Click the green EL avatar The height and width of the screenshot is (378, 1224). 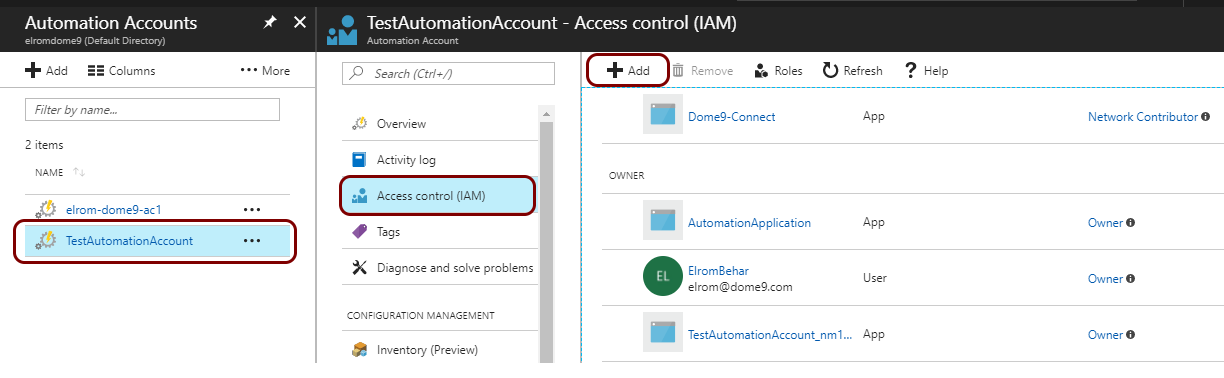pyautogui.click(x=662, y=277)
